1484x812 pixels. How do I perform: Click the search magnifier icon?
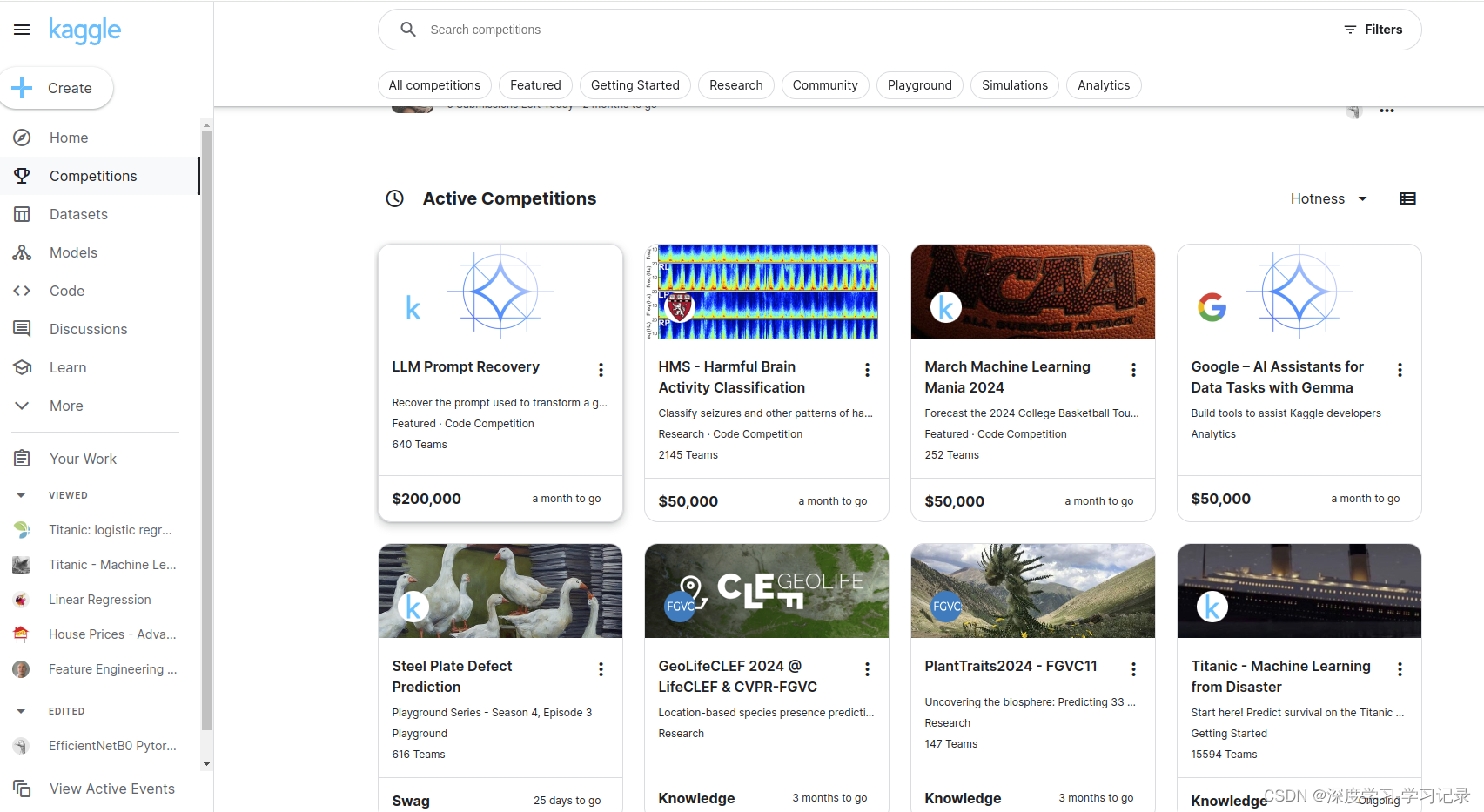click(x=408, y=30)
